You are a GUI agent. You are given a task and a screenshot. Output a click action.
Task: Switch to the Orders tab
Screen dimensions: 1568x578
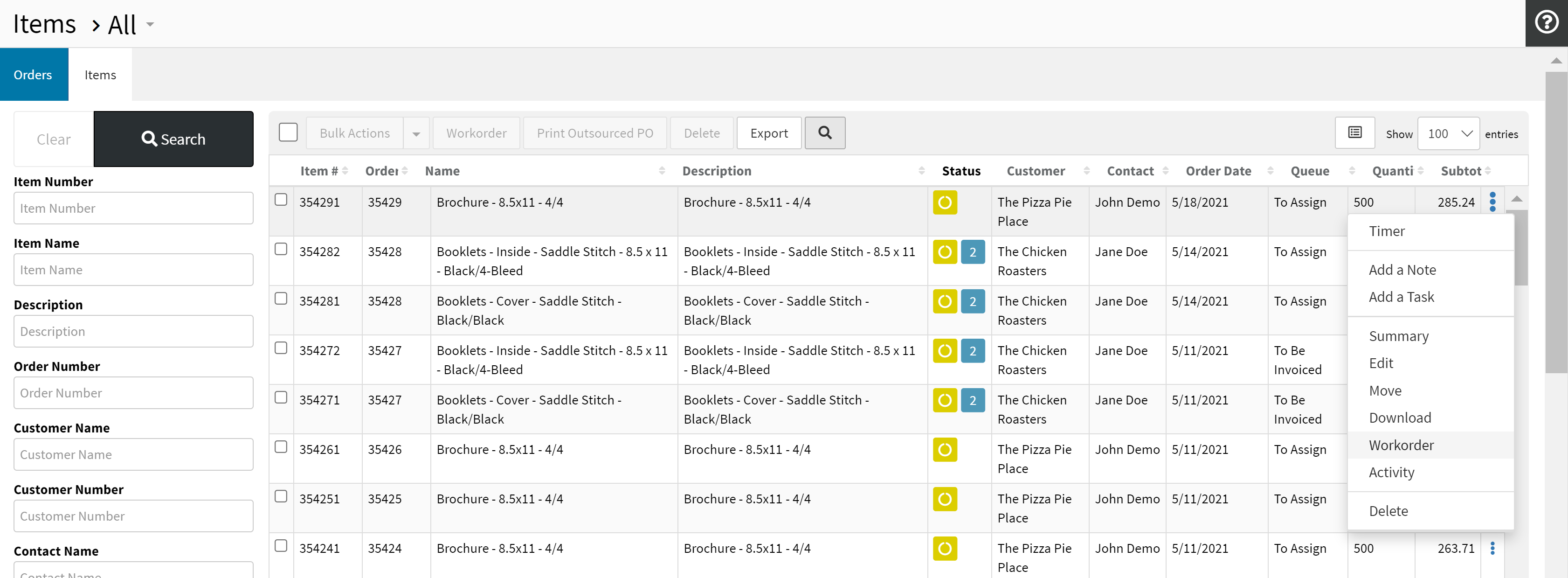(x=34, y=74)
